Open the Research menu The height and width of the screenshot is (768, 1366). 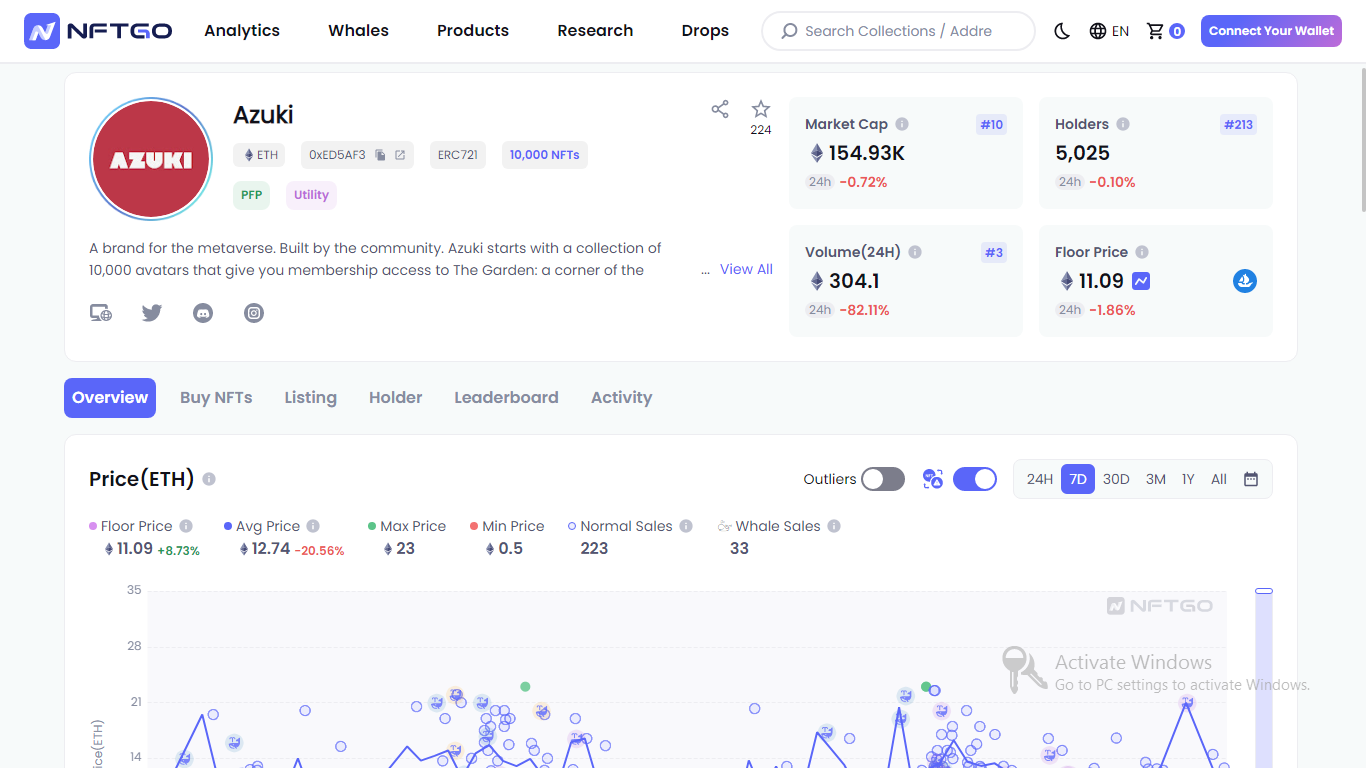pyautogui.click(x=595, y=31)
